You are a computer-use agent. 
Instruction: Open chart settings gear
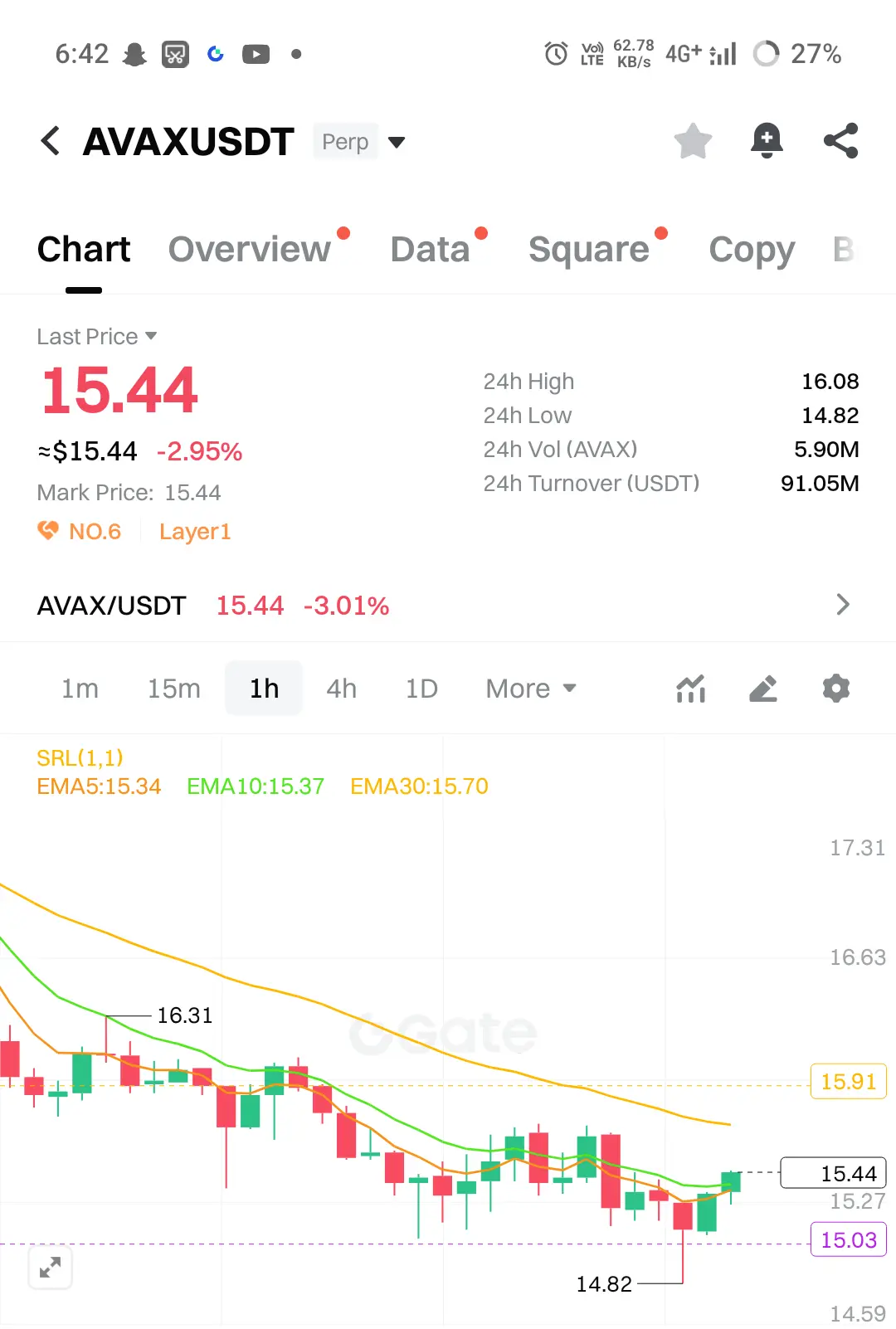pyautogui.click(x=836, y=689)
